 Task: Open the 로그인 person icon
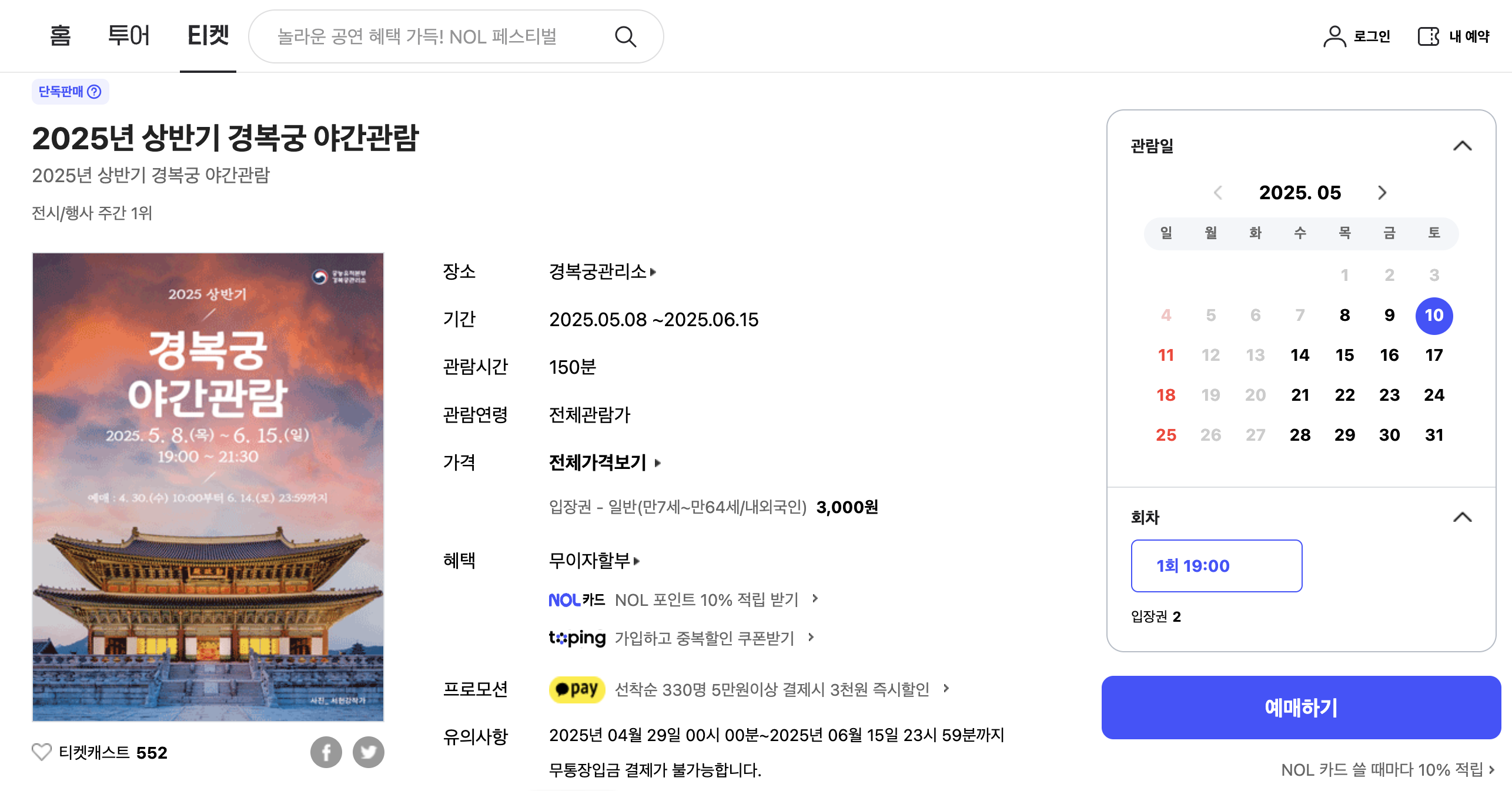click(1334, 36)
